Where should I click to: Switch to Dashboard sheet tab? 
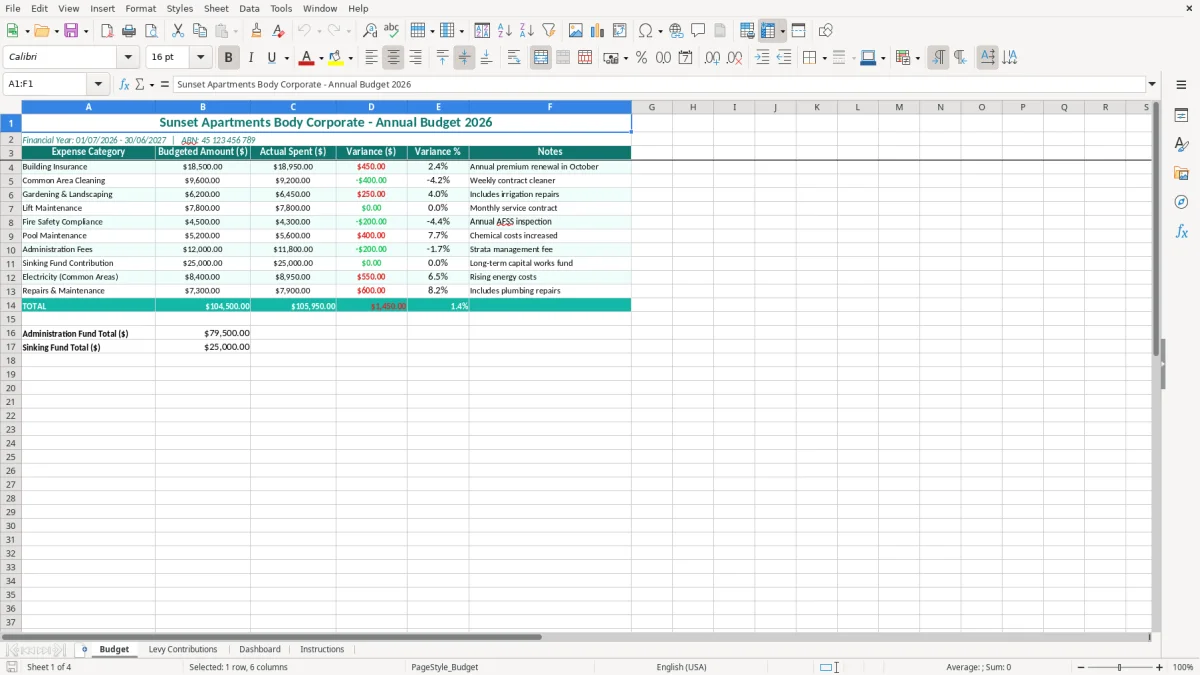point(260,650)
